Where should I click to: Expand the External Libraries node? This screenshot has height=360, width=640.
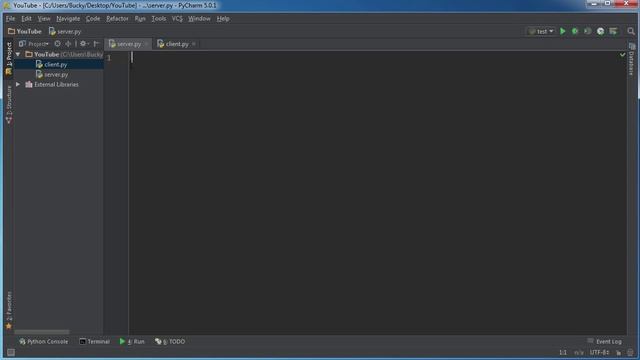point(18,84)
